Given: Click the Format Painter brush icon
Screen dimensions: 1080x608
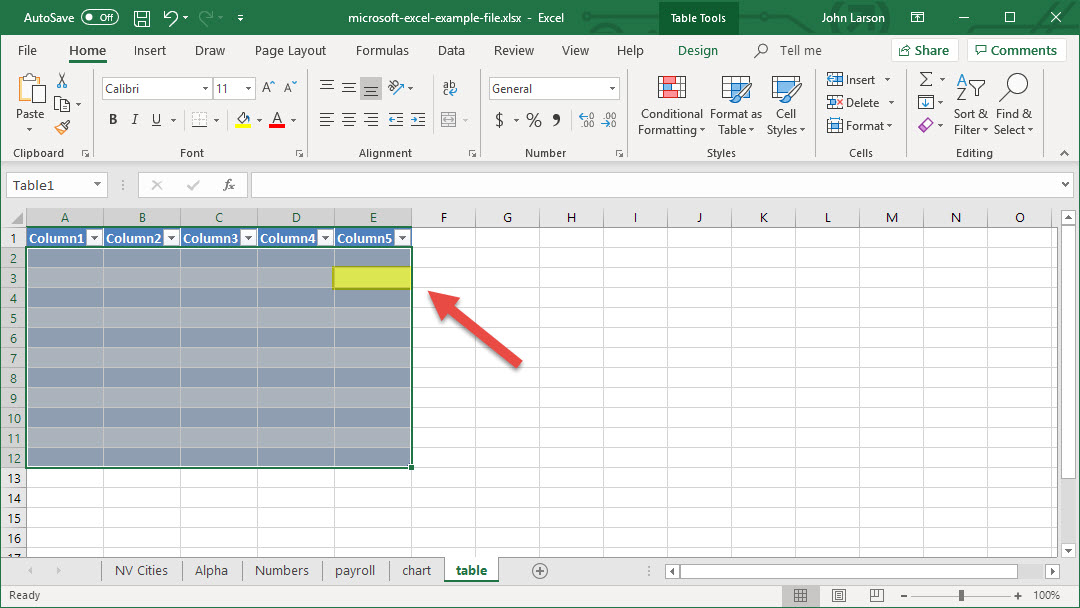Looking at the screenshot, I should 62,128.
